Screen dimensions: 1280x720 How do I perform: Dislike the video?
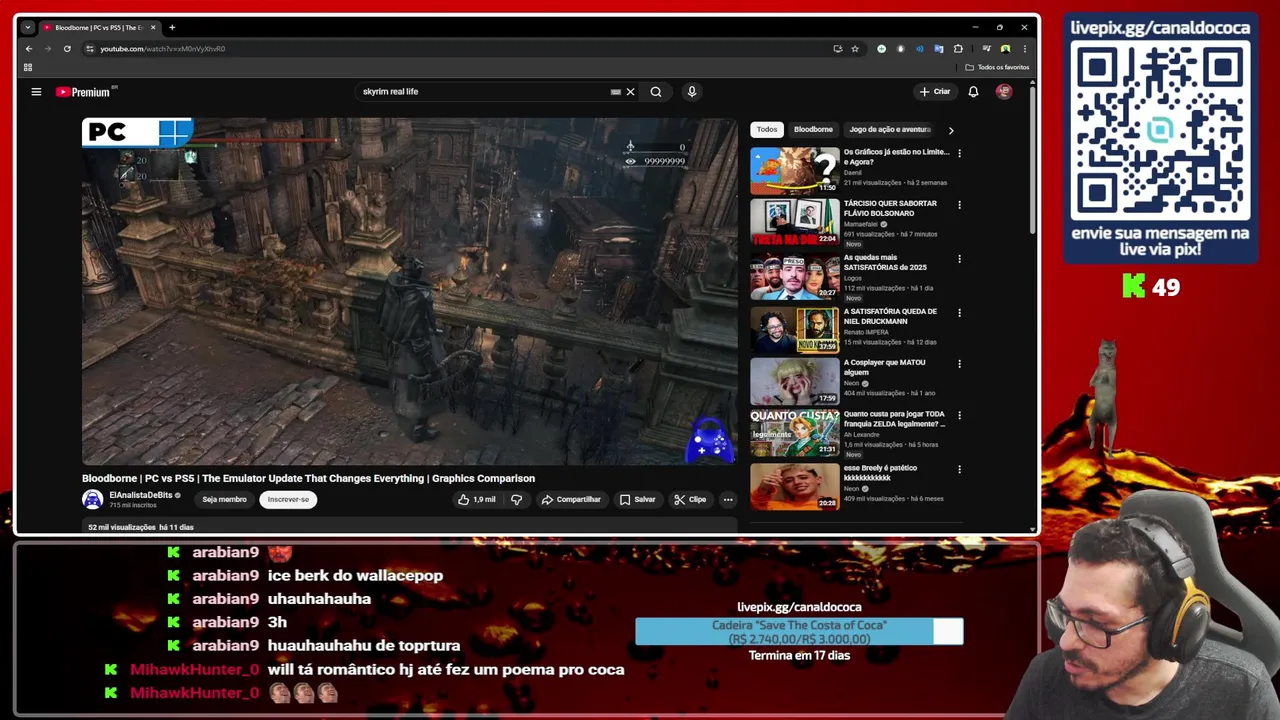pyautogui.click(x=517, y=499)
